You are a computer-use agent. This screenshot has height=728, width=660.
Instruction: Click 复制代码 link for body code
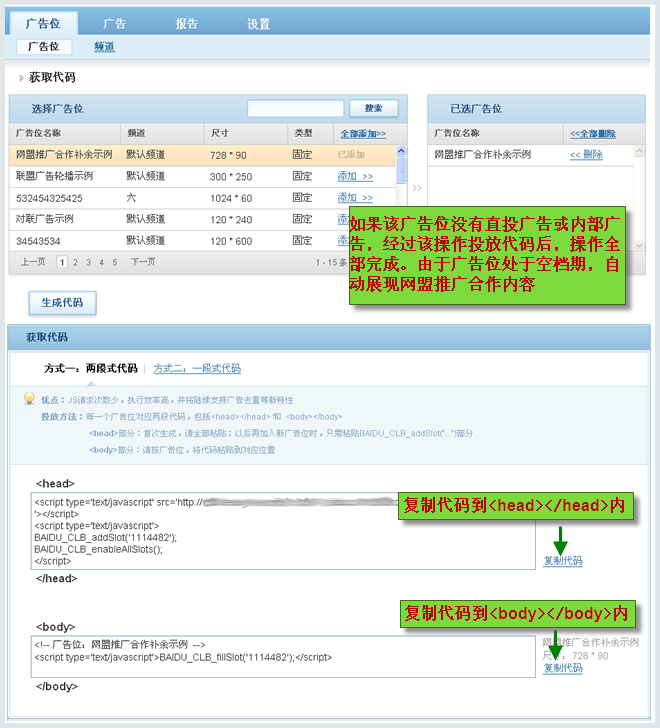pos(563,668)
